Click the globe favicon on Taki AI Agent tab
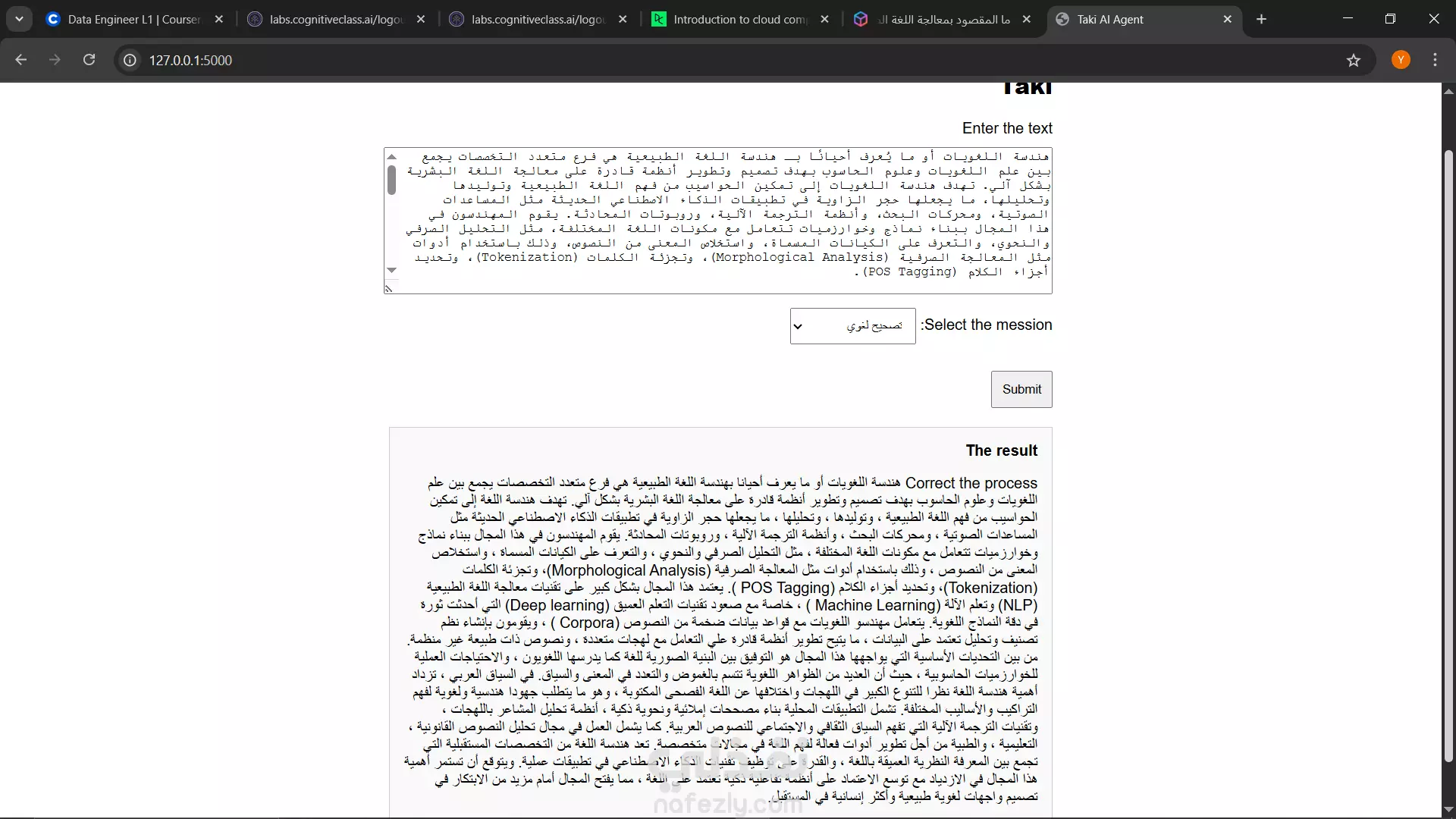 pos(1062,20)
